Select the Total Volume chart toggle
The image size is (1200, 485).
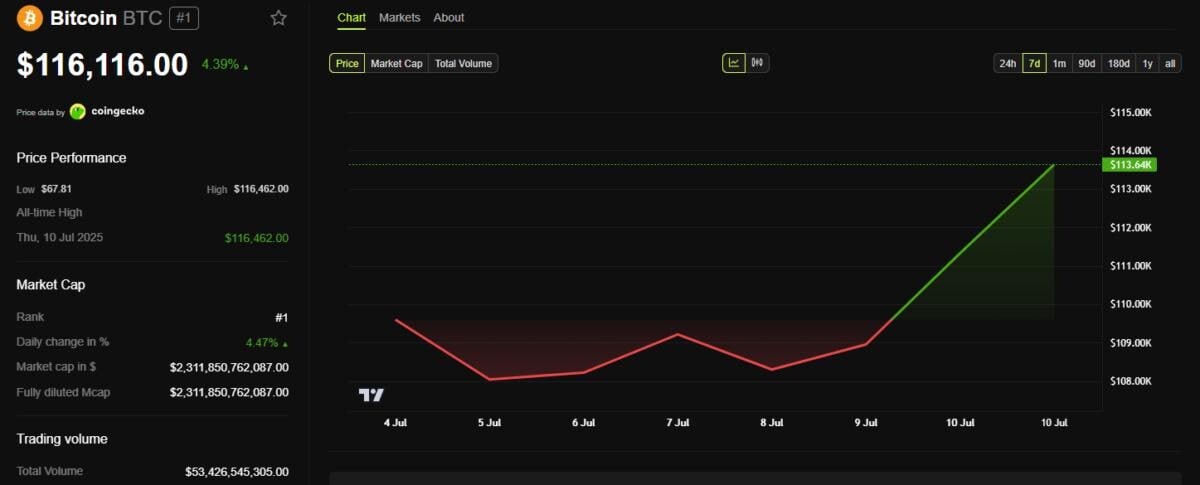click(x=463, y=63)
